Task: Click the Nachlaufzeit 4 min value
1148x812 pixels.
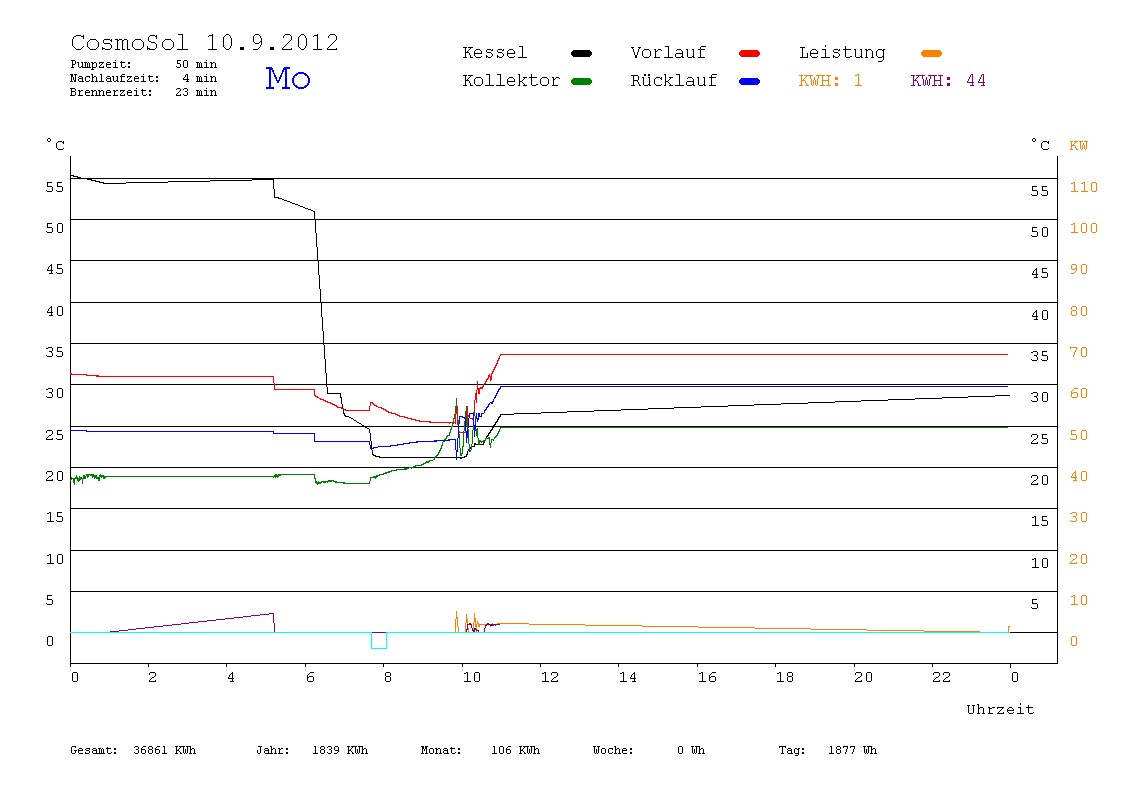Action: 199,78
